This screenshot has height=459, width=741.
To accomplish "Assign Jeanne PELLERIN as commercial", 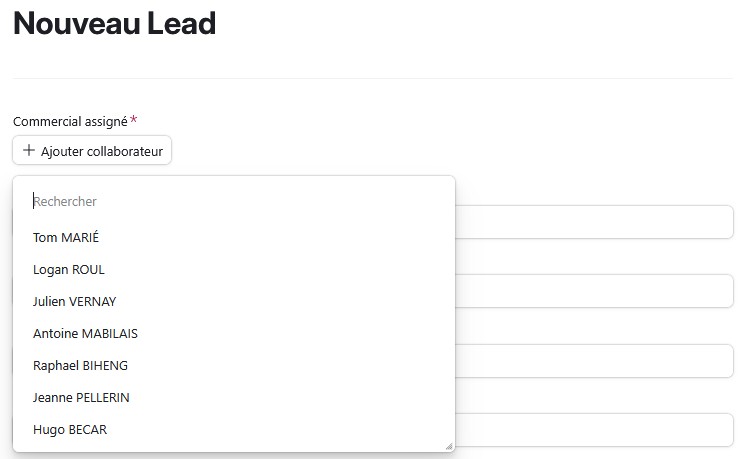I will pos(81,398).
